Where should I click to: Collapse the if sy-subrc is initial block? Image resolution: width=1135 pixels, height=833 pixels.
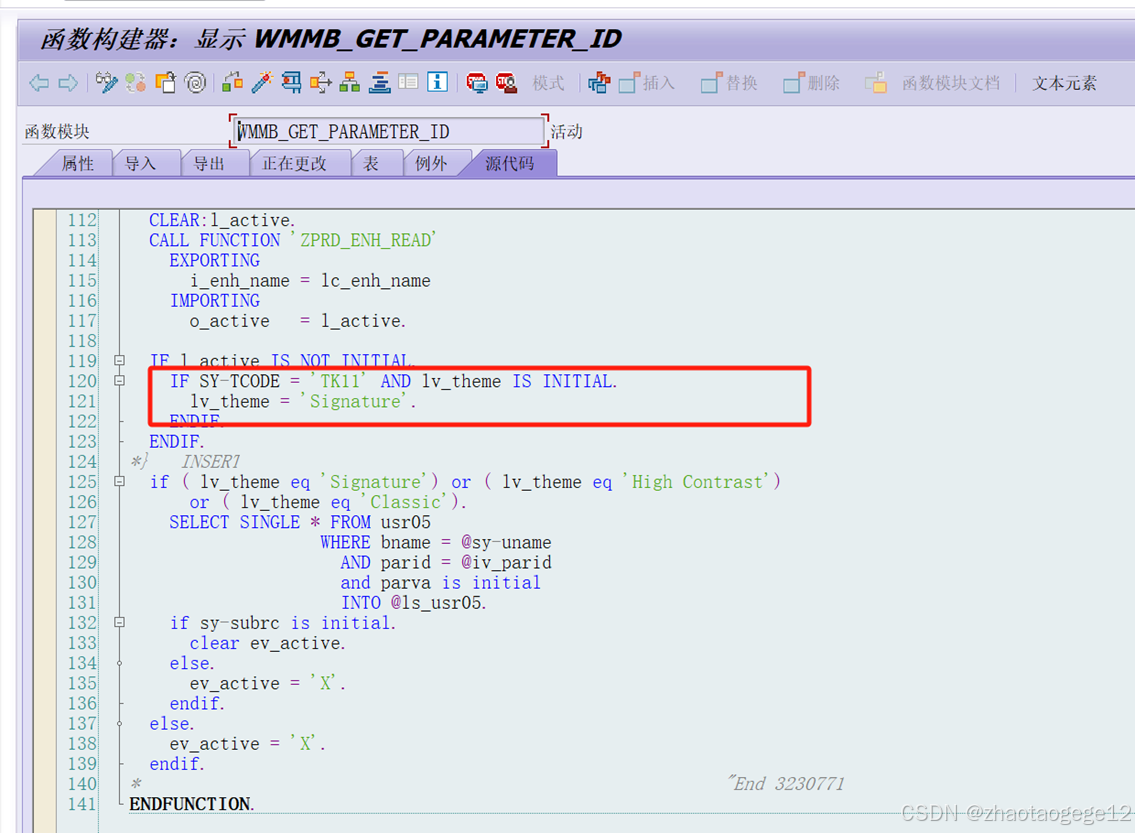119,622
